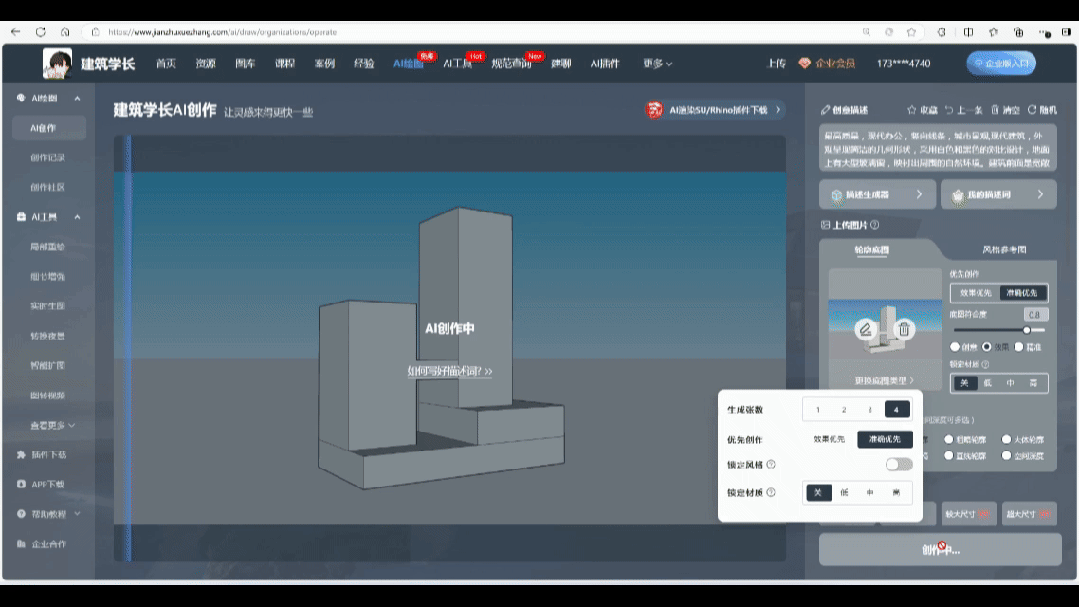Click the APP下载 icon in sidebar

click(21, 484)
